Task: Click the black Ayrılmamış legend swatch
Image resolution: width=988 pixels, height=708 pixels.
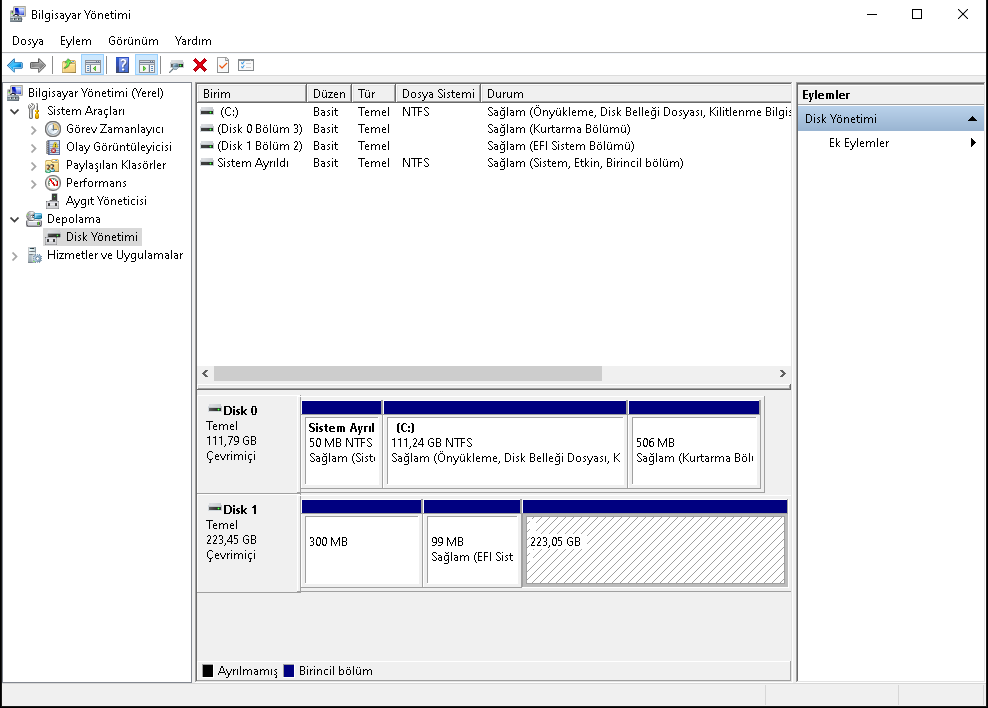Action: [207, 671]
